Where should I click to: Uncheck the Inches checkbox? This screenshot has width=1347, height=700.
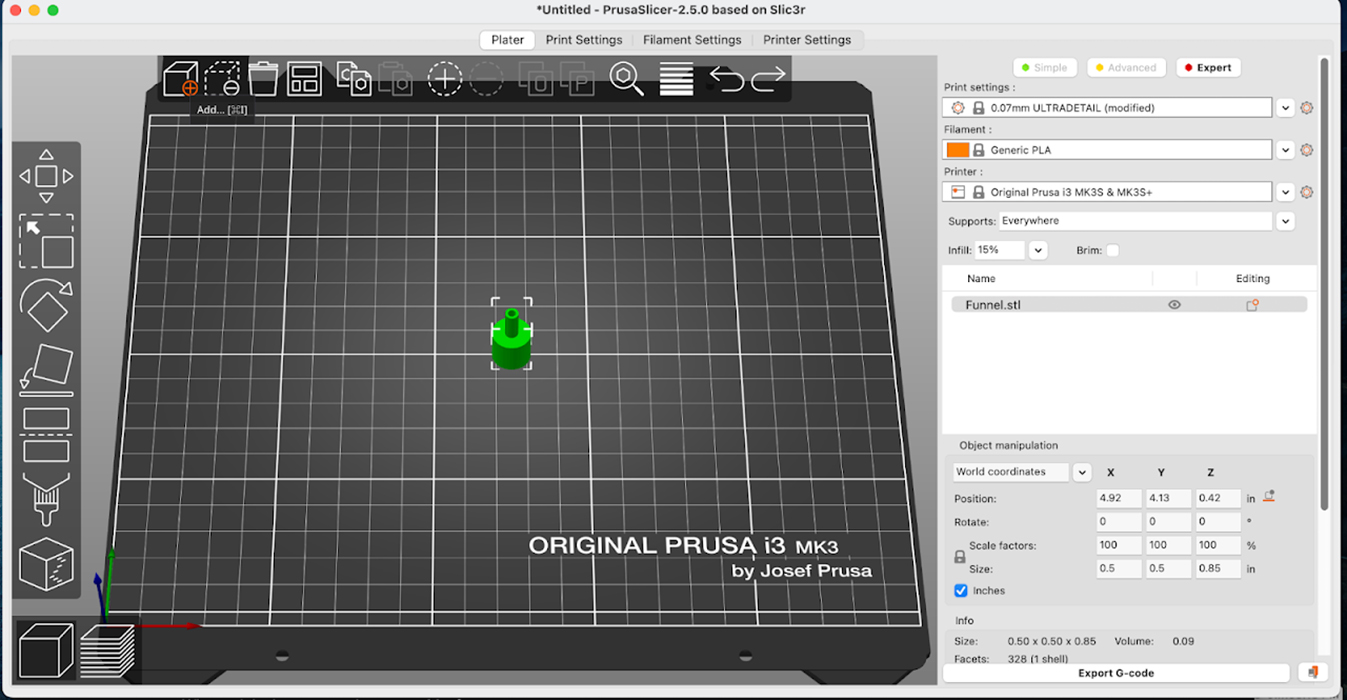click(x=961, y=591)
